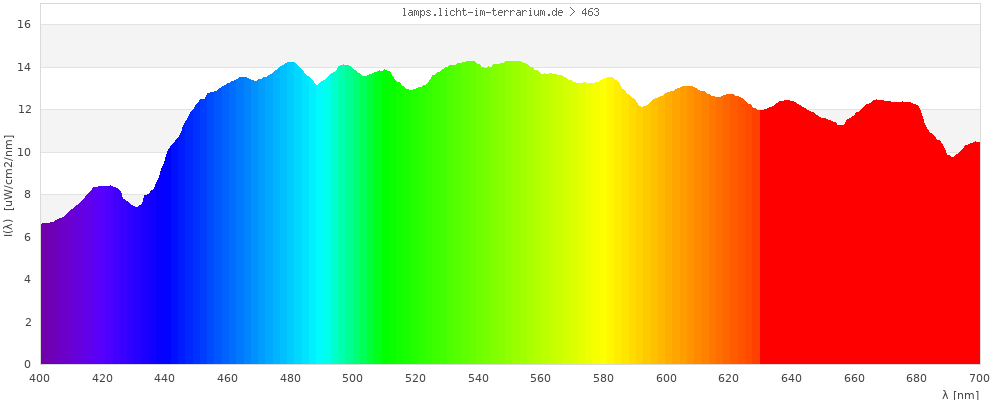Select the 10 tick label on the y-axis
1000x400 pixels.
(25, 152)
